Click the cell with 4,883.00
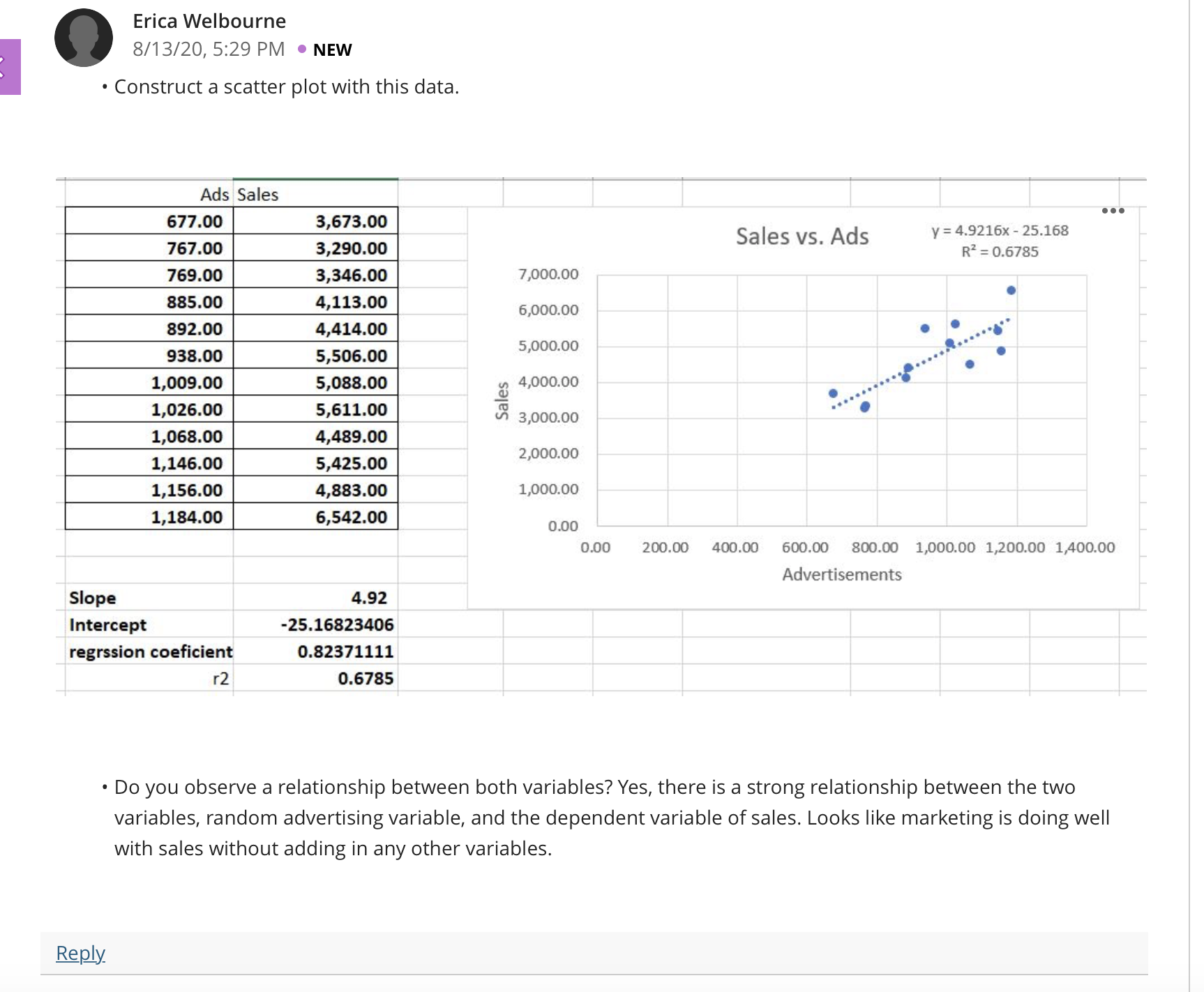The width and height of the screenshot is (1204, 992). tap(315, 490)
